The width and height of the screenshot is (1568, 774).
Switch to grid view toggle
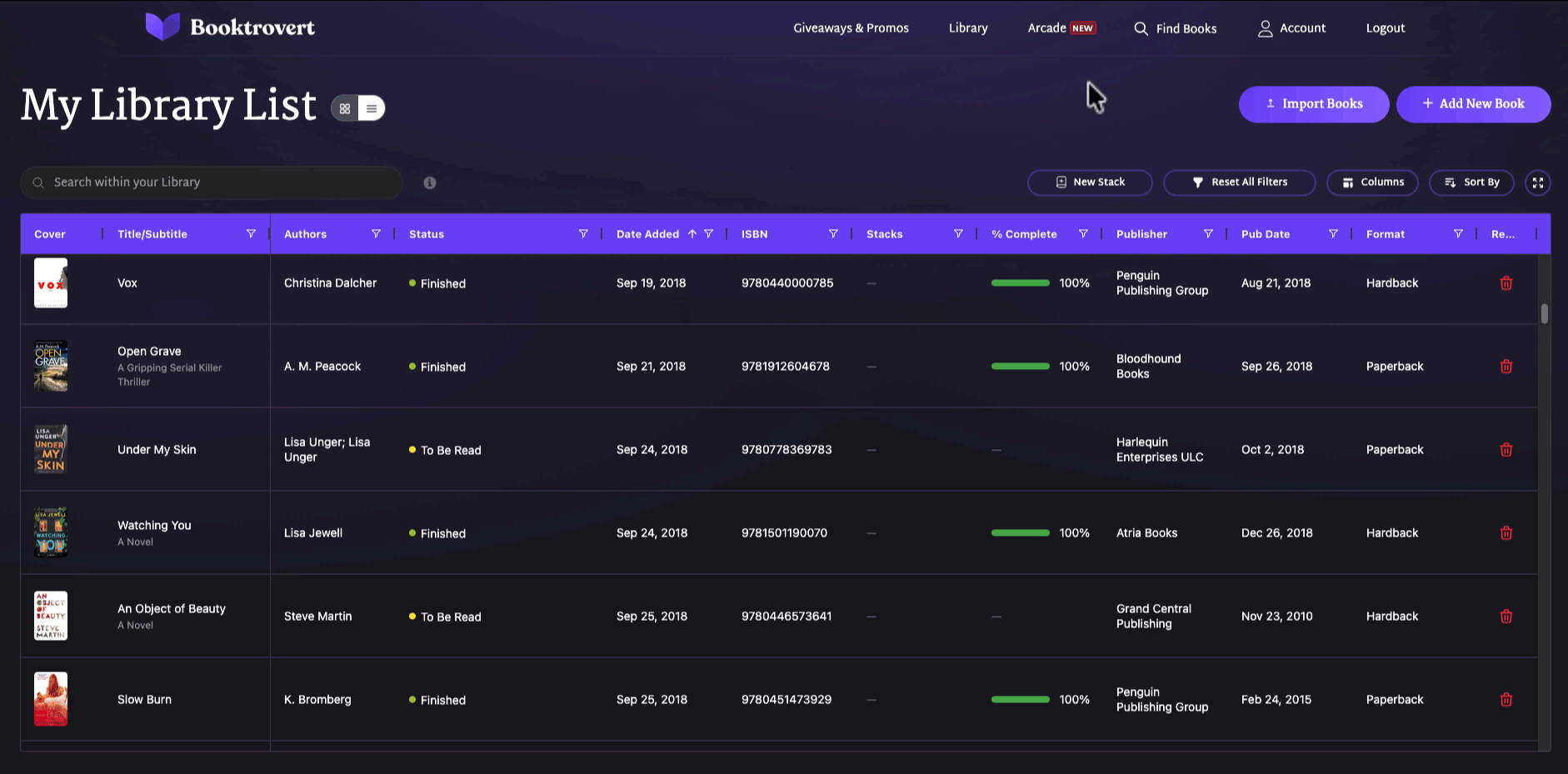(x=345, y=108)
